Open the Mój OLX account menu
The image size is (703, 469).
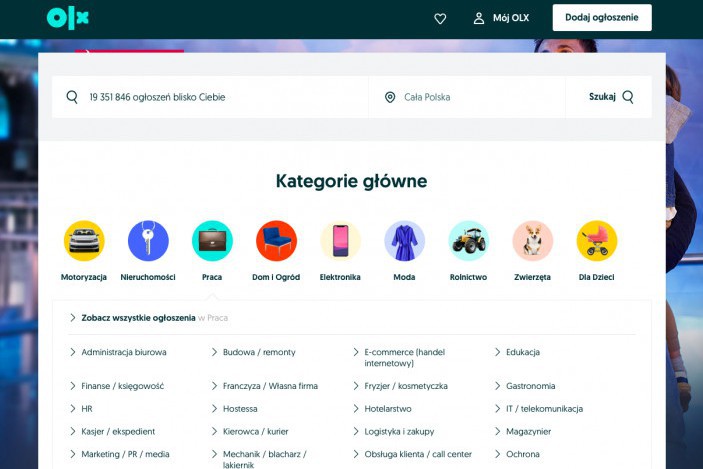(x=501, y=18)
